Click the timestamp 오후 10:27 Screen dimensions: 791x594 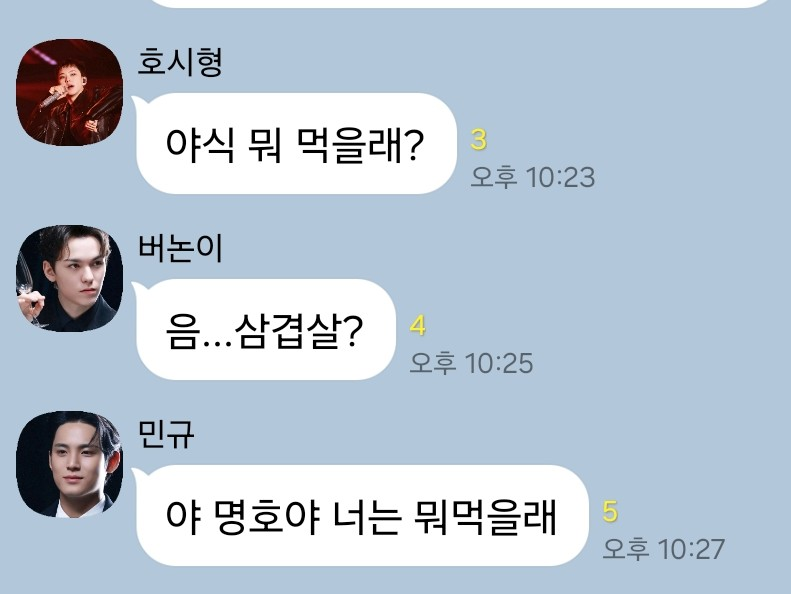664,549
